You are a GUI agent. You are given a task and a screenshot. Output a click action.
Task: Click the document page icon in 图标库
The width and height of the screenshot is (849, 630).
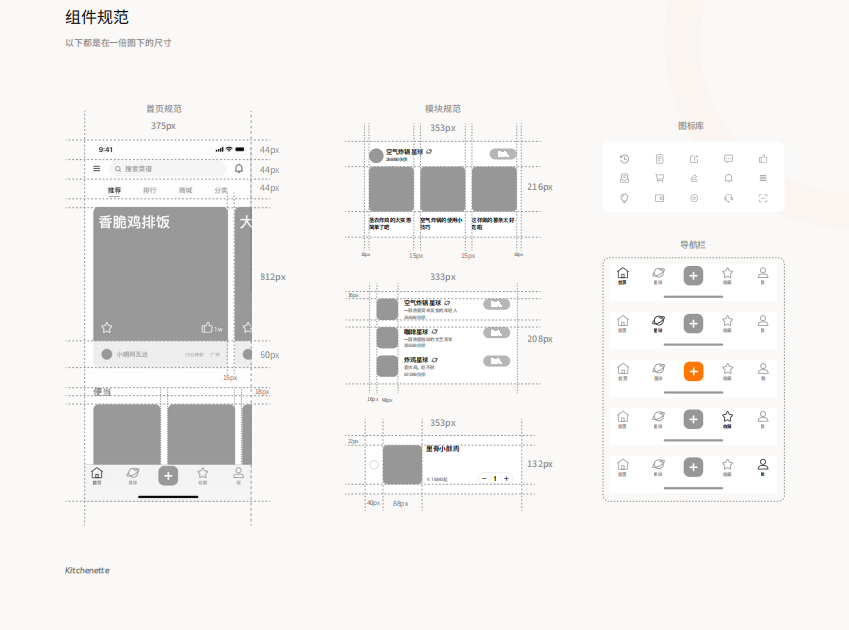(659, 159)
